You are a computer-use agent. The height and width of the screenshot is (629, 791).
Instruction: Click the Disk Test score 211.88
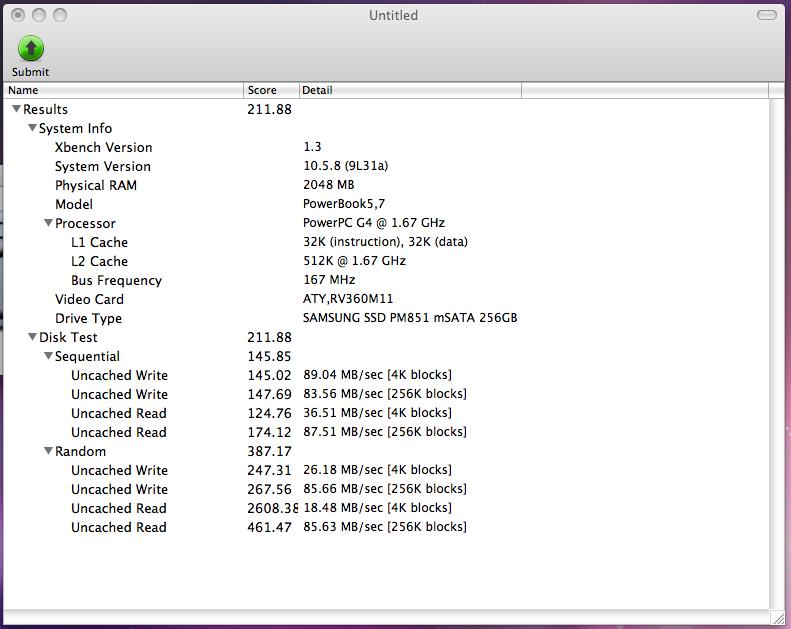[x=269, y=337]
